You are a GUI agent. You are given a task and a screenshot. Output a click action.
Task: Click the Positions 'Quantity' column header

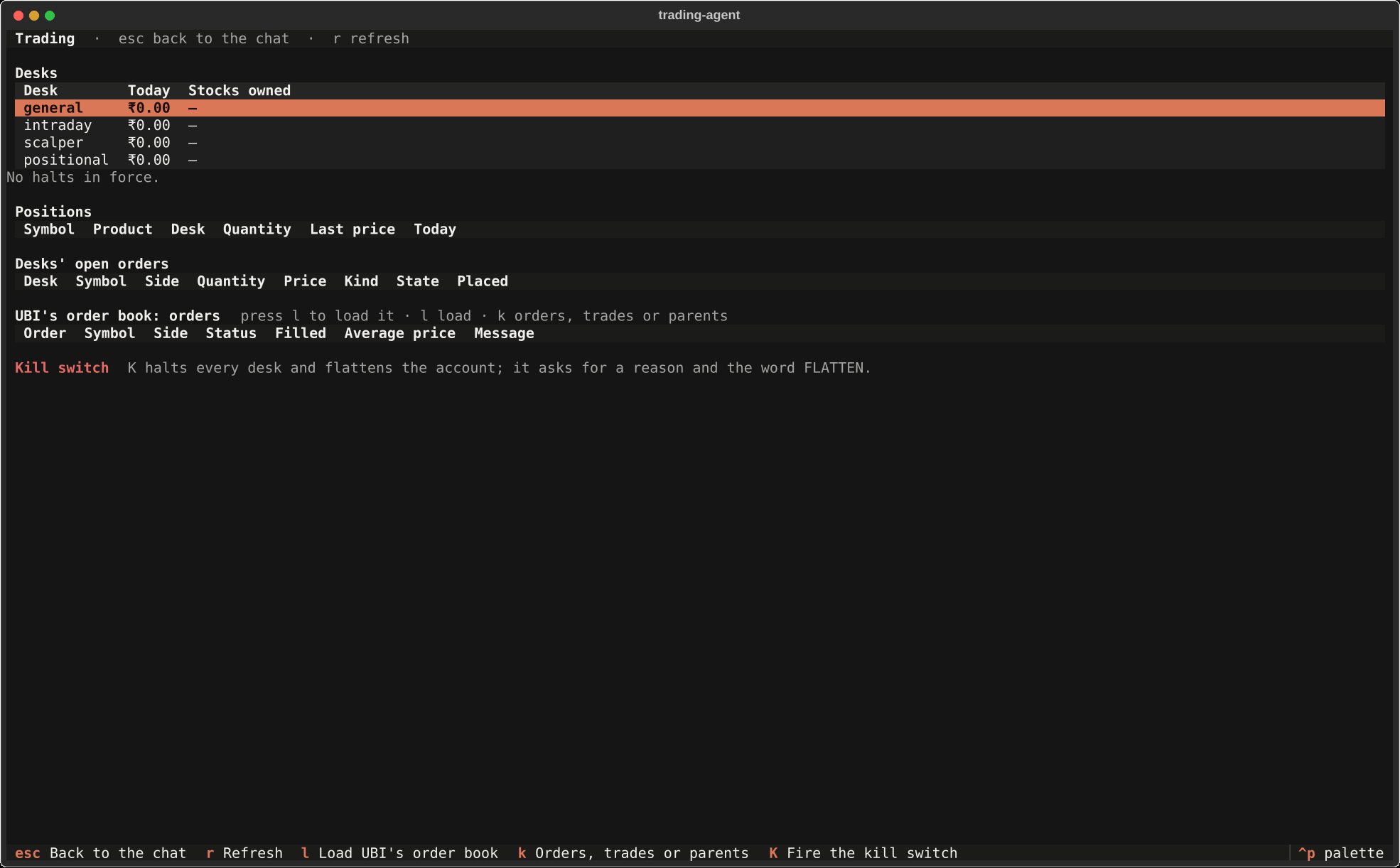click(x=257, y=229)
